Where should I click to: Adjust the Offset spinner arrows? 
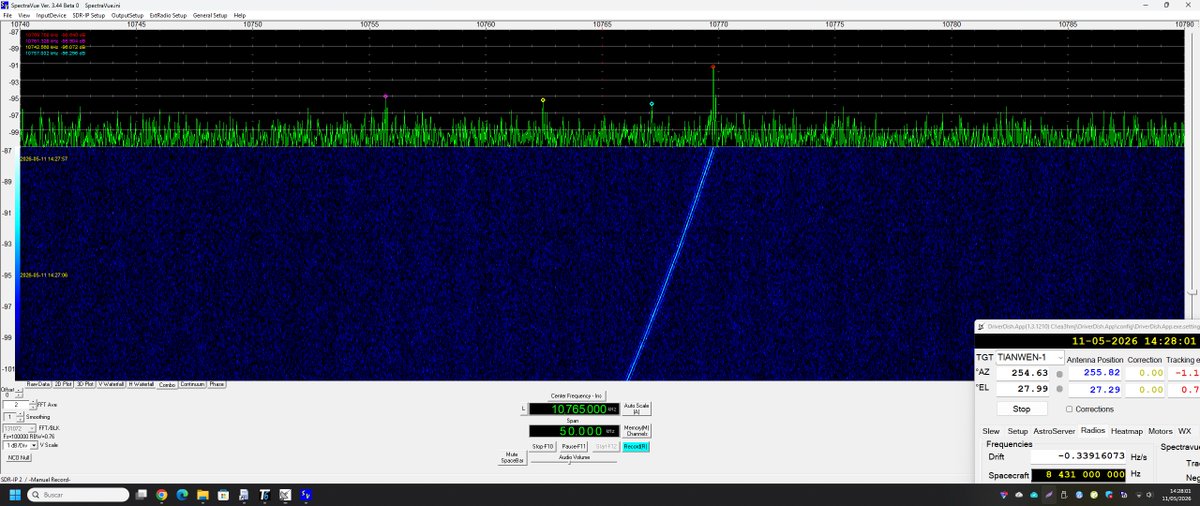pyautogui.click(x=19, y=393)
